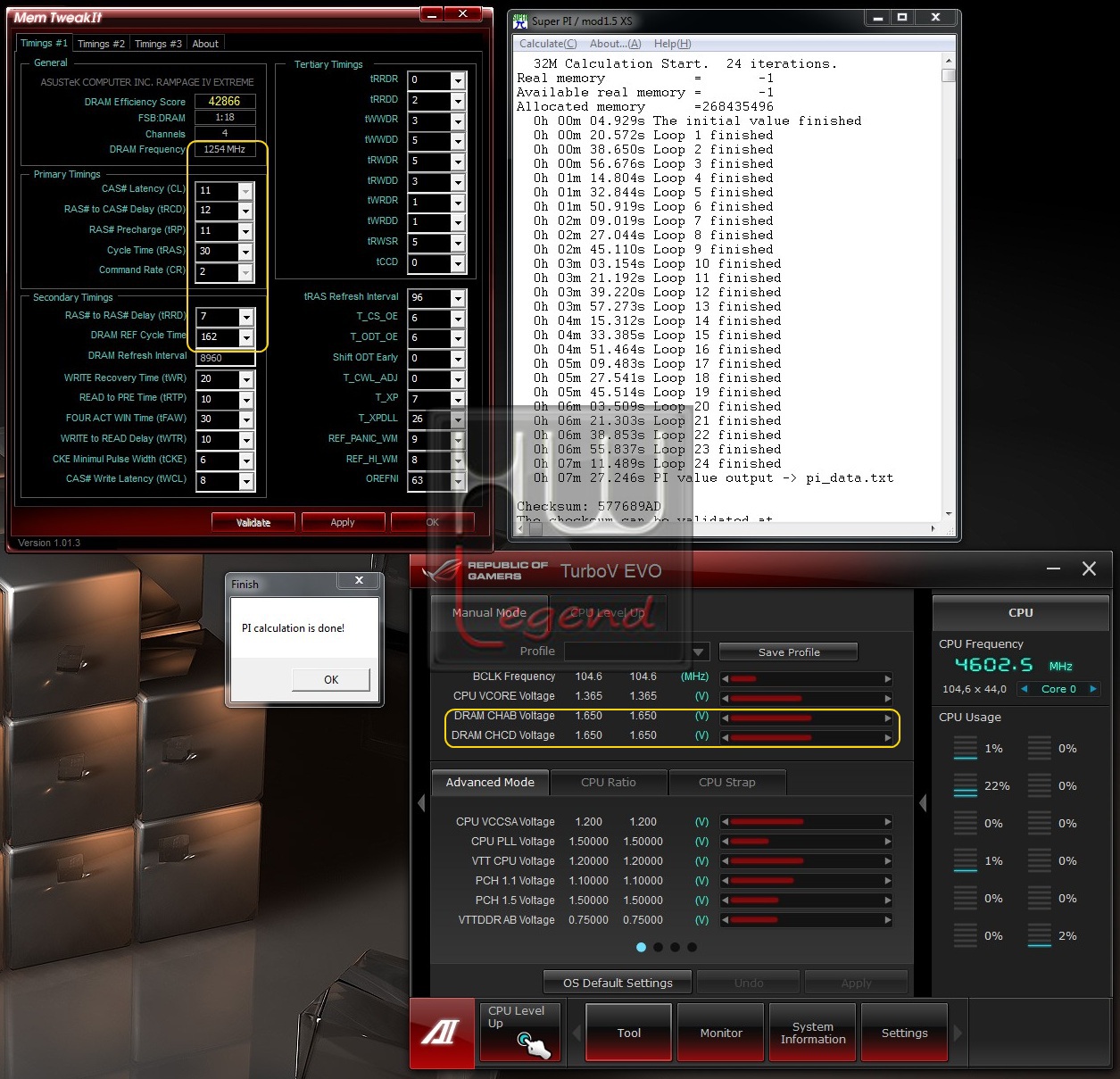The height and width of the screenshot is (1079, 1120).
Task: Collapse CPU side panel arrow
Action: coord(923,803)
